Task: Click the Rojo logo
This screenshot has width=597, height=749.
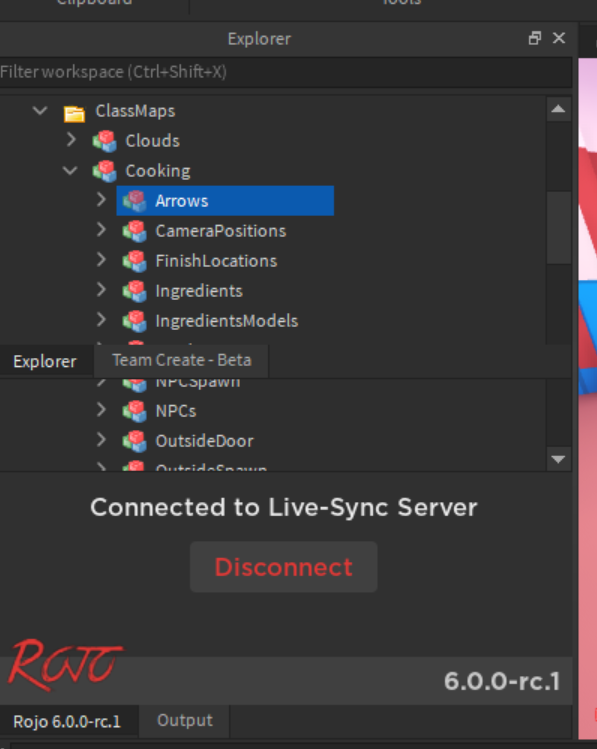Action: click(x=65, y=665)
